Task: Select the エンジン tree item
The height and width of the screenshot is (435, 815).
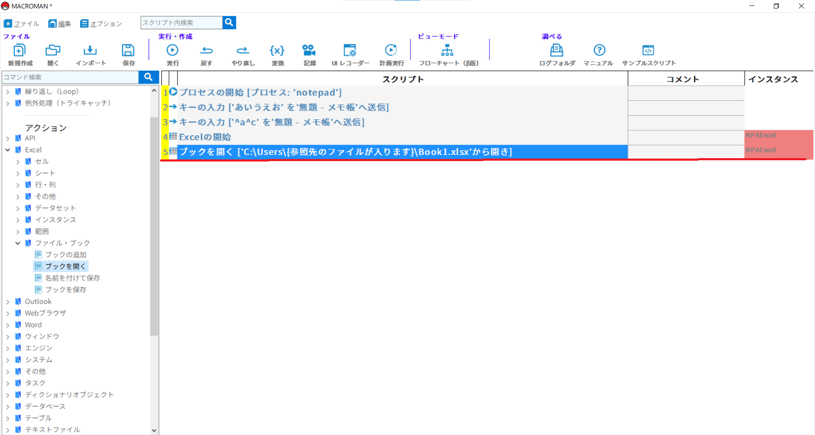Action: 38,348
